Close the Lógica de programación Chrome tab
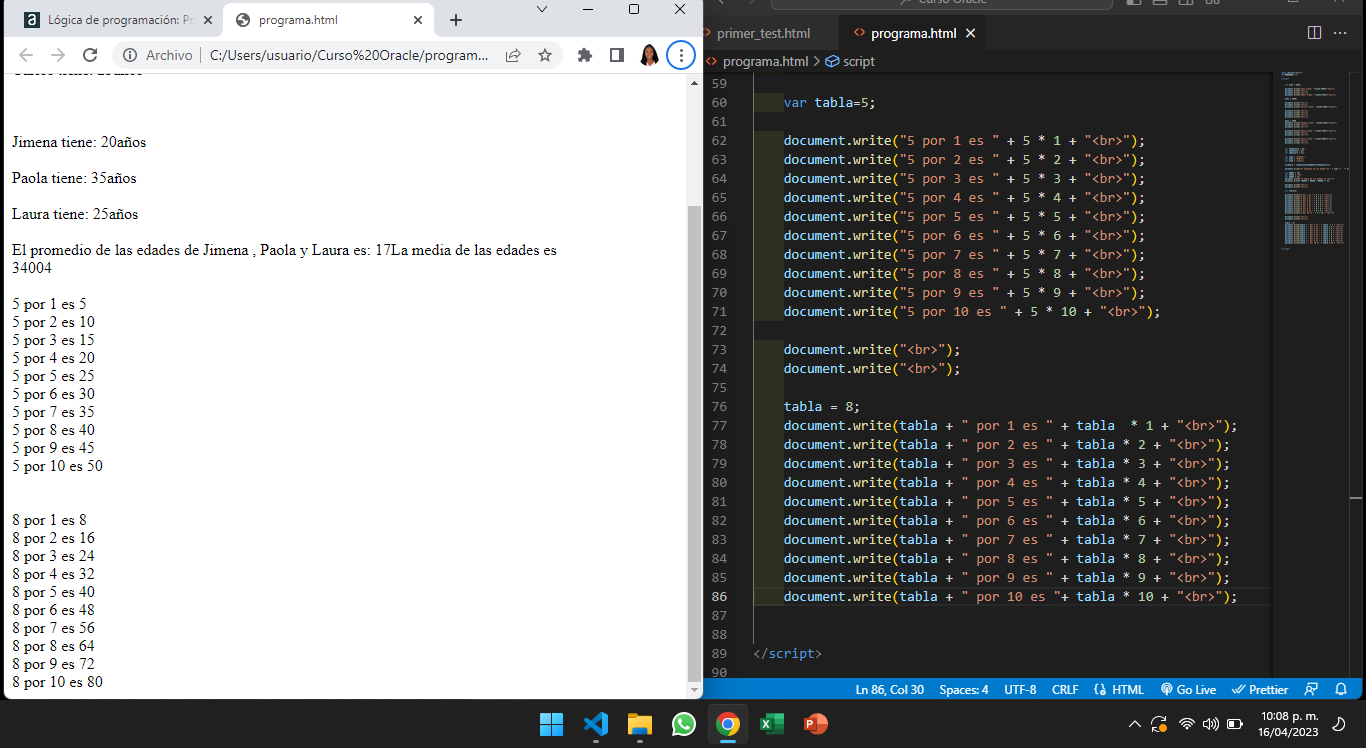This screenshot has height=748, width=1366. tap(206, 20)
